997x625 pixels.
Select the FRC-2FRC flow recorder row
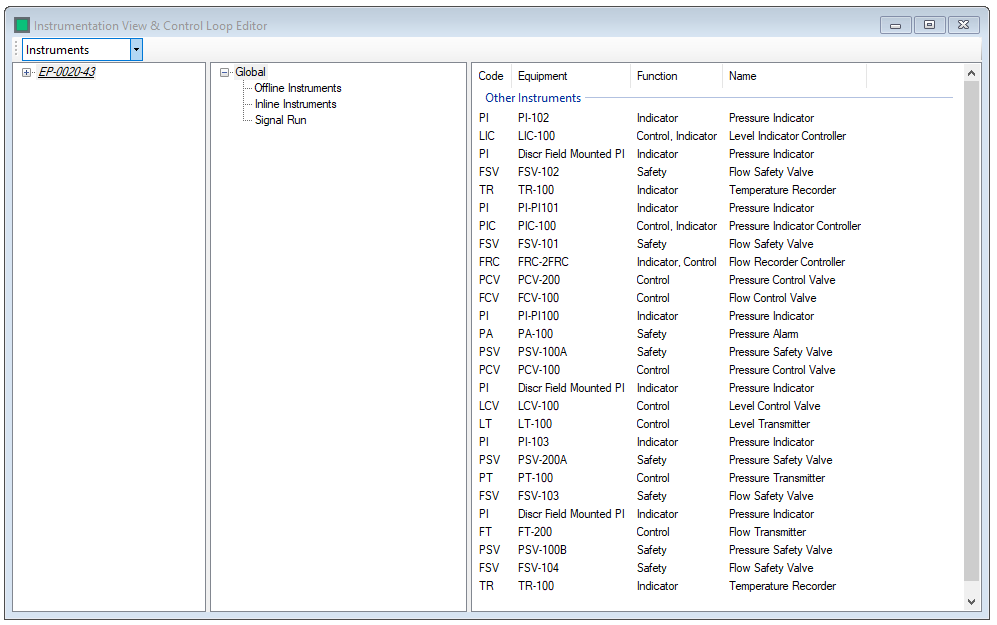pyautogui.click(x=543, y=262)
